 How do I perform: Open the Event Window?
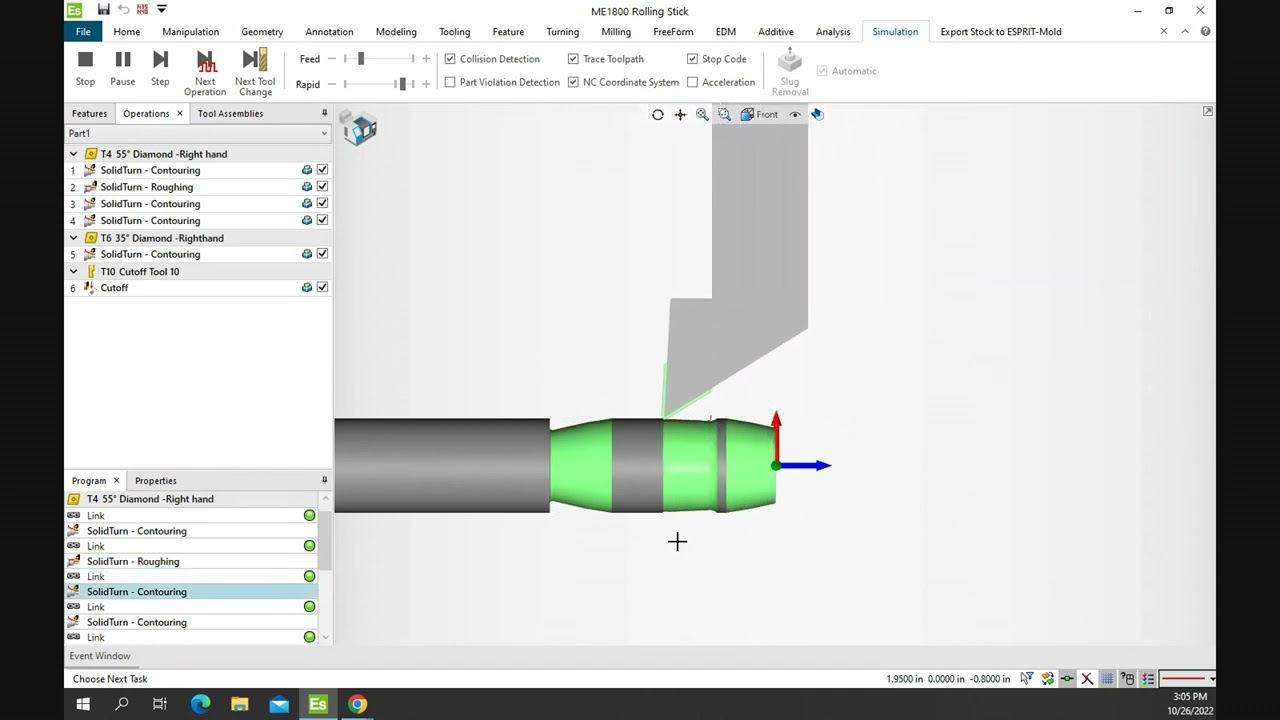click(x=100, y=656)
